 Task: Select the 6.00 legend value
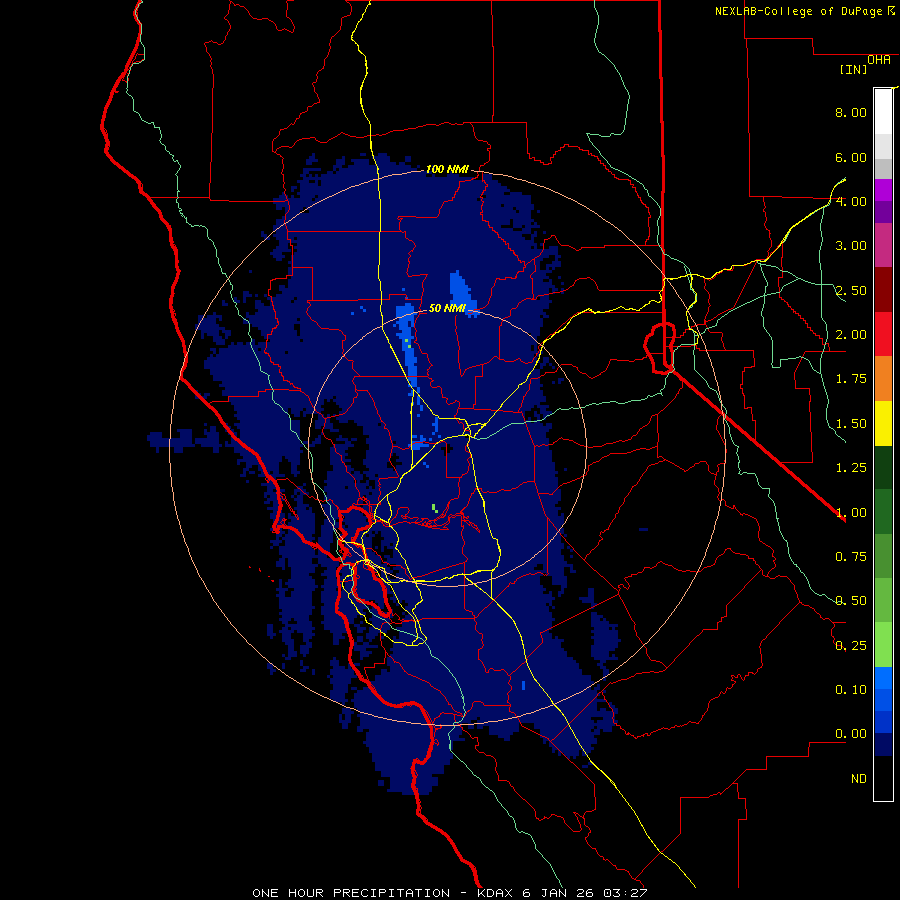pyautogui.click(x=851, y=157)
